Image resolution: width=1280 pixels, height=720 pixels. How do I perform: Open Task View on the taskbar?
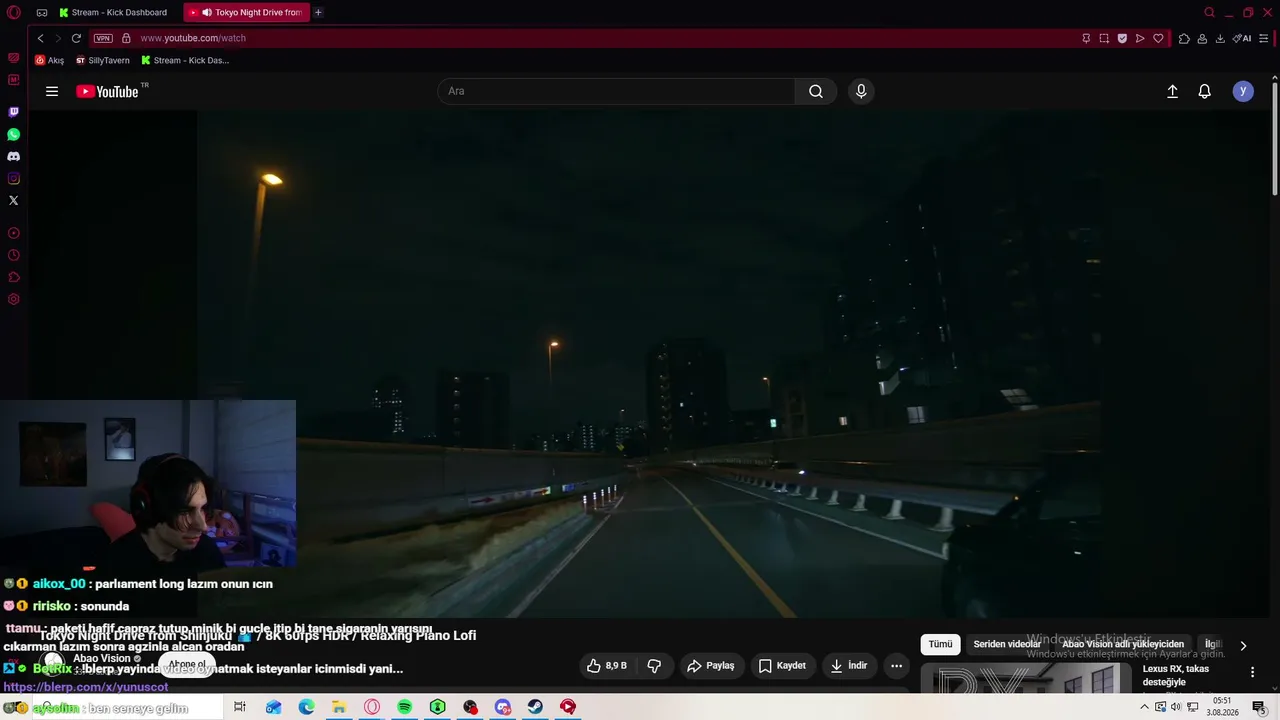click(240, 707)
